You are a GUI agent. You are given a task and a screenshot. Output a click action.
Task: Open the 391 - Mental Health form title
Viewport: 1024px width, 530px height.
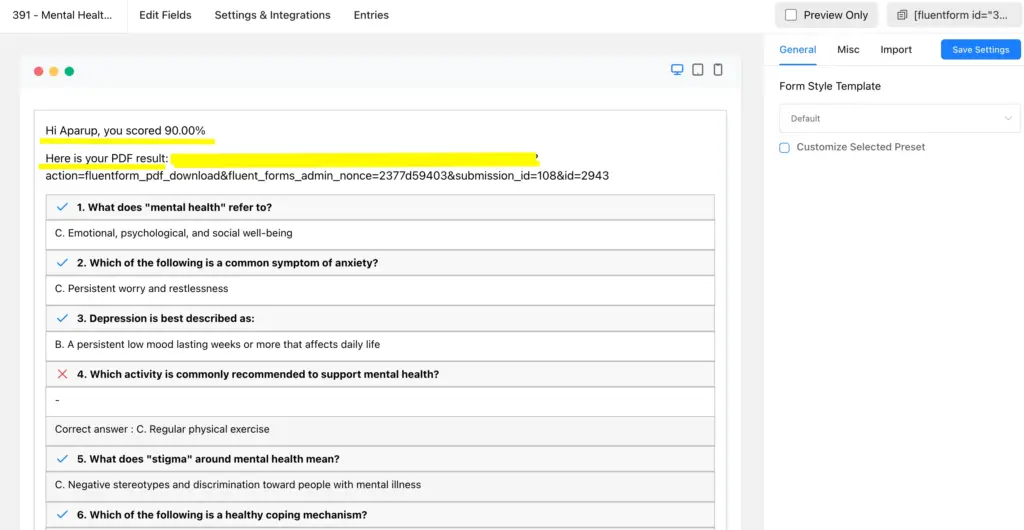(x=62, y=15)
